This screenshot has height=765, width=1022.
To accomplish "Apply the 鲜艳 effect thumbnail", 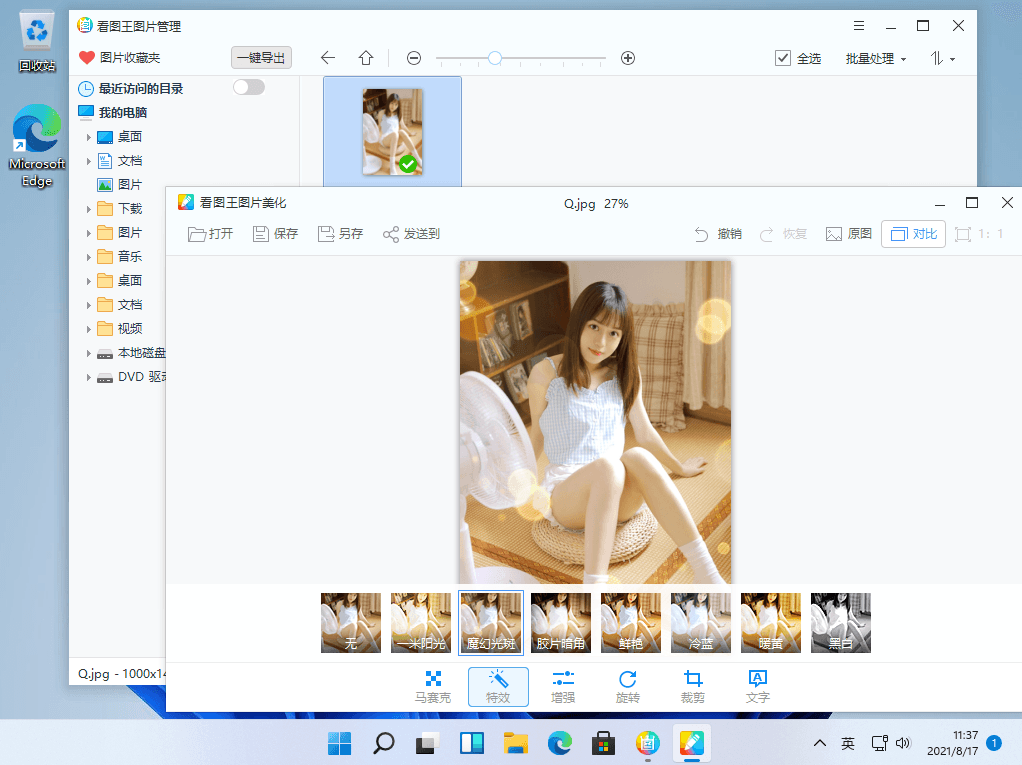I will (x=630, y=623).
